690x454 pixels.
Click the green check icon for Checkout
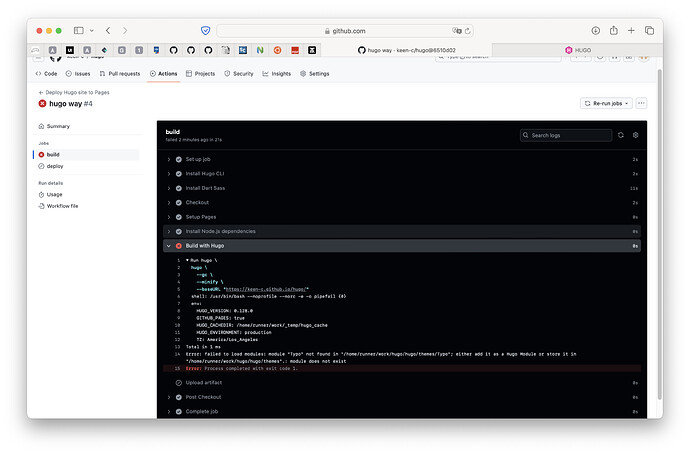pyautogui.click(x=179, y=203)
